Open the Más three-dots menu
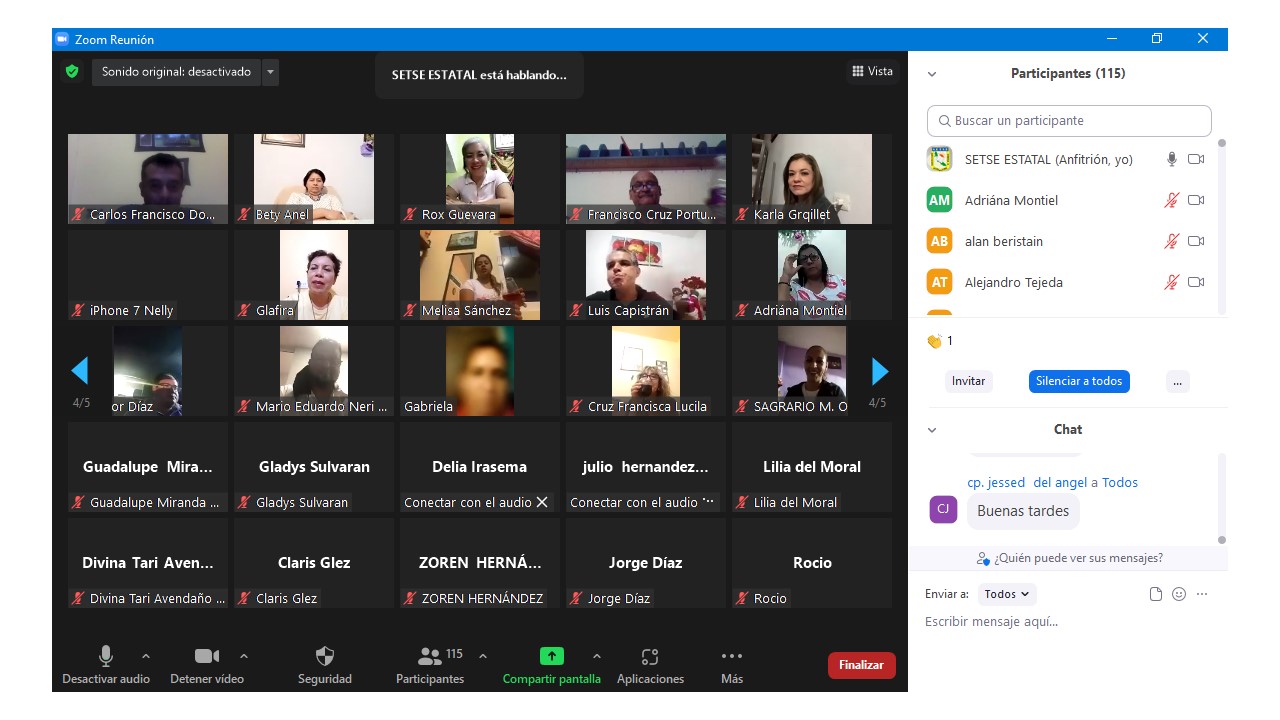 [732, 656]
